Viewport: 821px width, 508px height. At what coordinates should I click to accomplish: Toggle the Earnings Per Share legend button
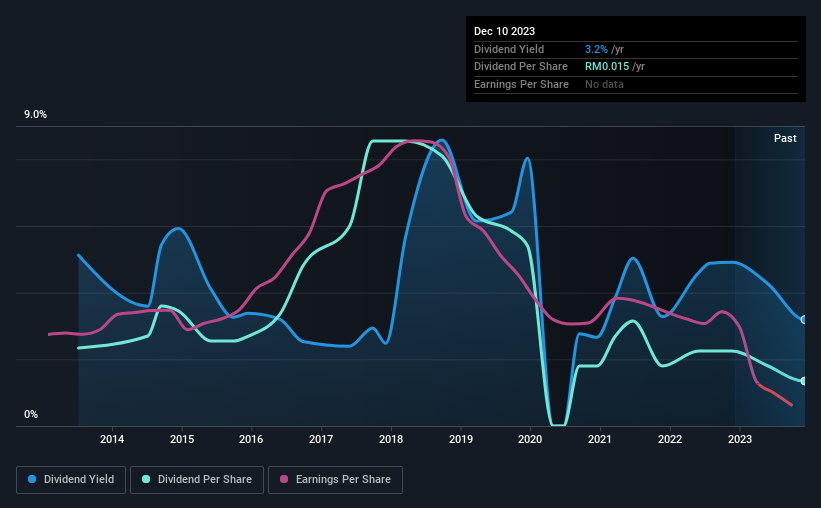(x=335, y=480)
